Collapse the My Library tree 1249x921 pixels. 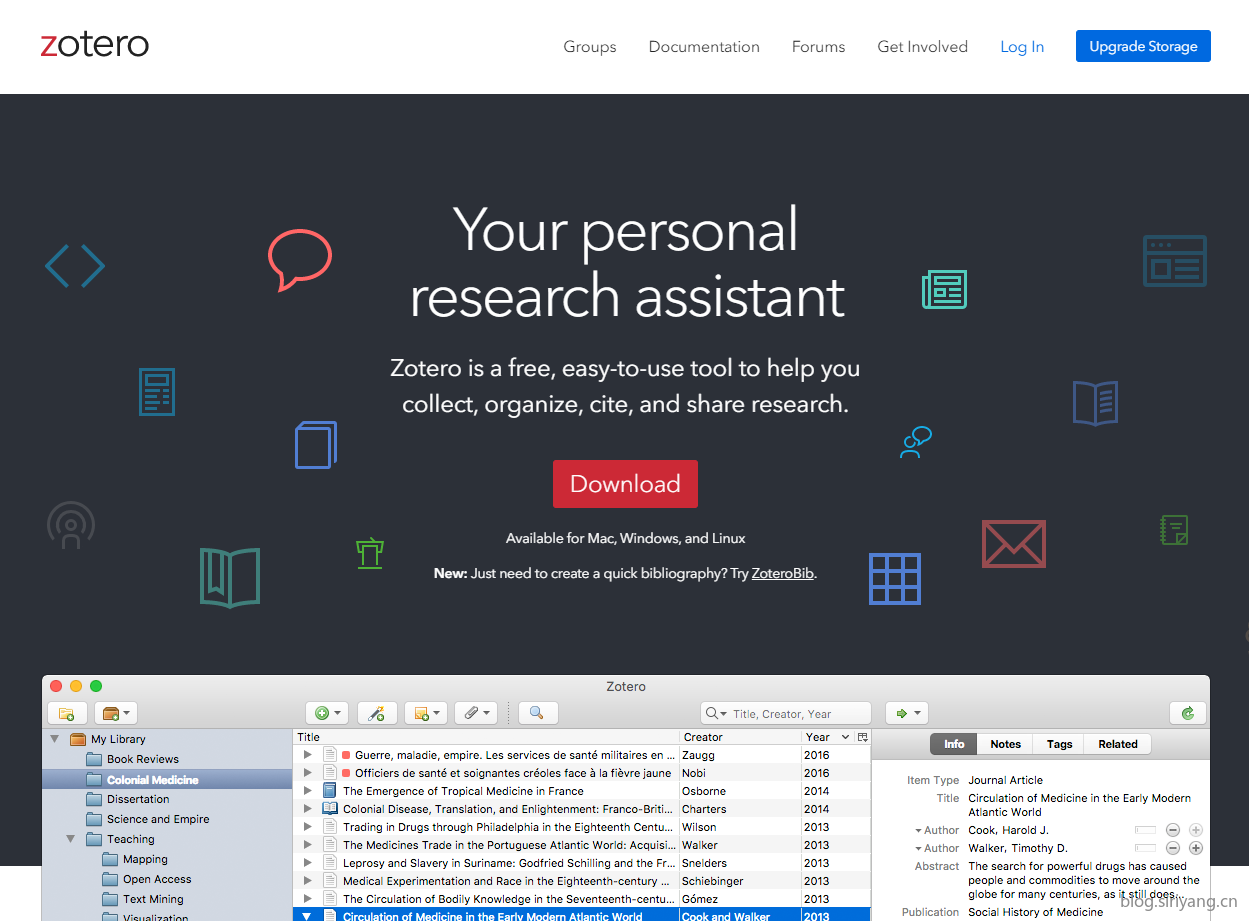pos(54,739)
